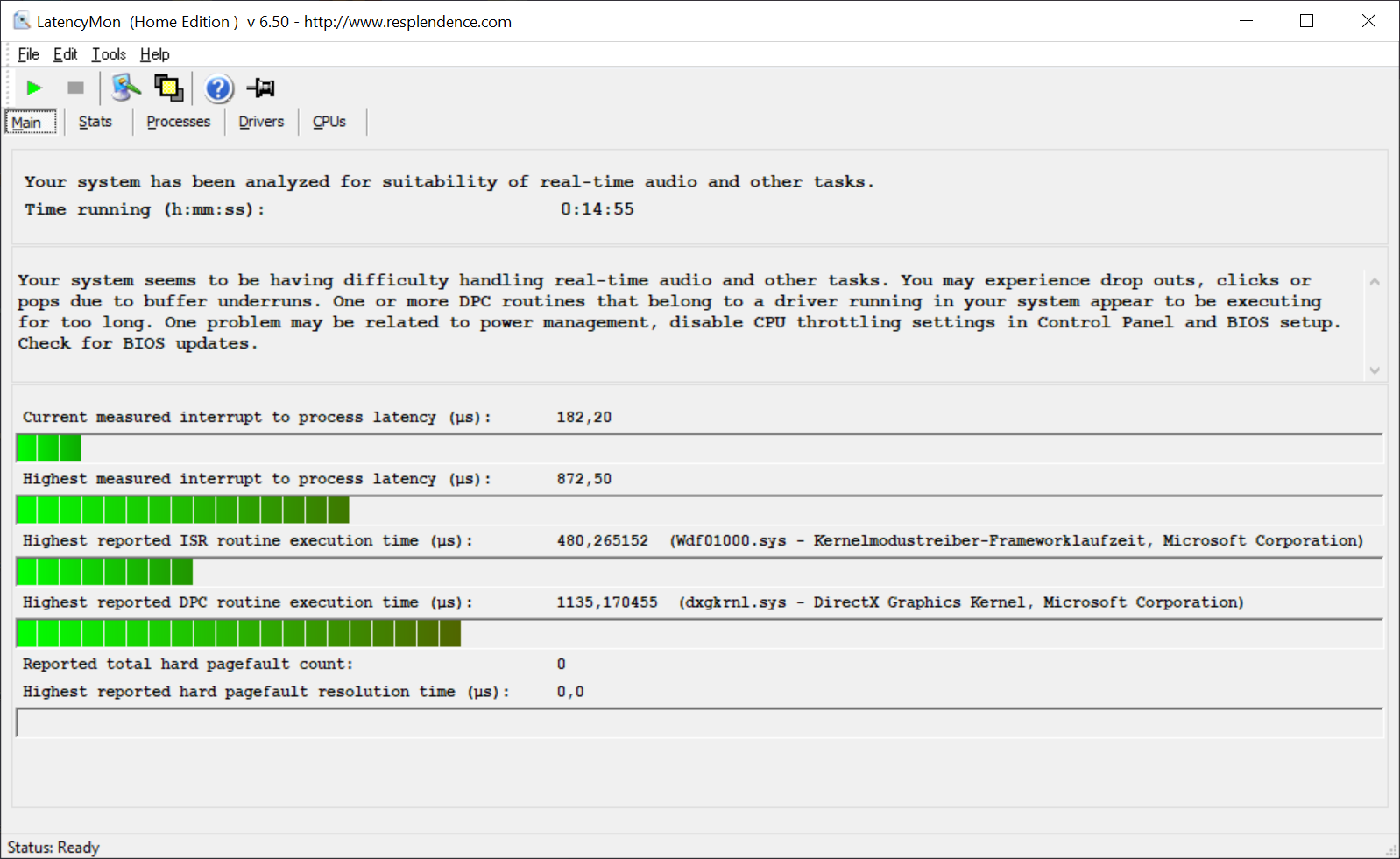Viewport: 1400px width, 859px height.
Task: Start monitoring with the green play button
Action: (x=34, y=88)
